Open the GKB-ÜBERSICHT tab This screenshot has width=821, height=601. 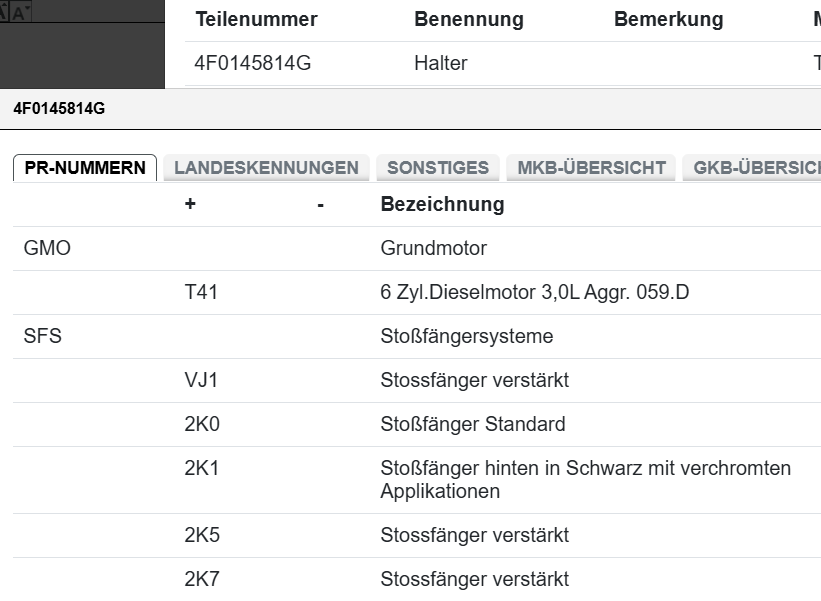[x=755, y=167]
